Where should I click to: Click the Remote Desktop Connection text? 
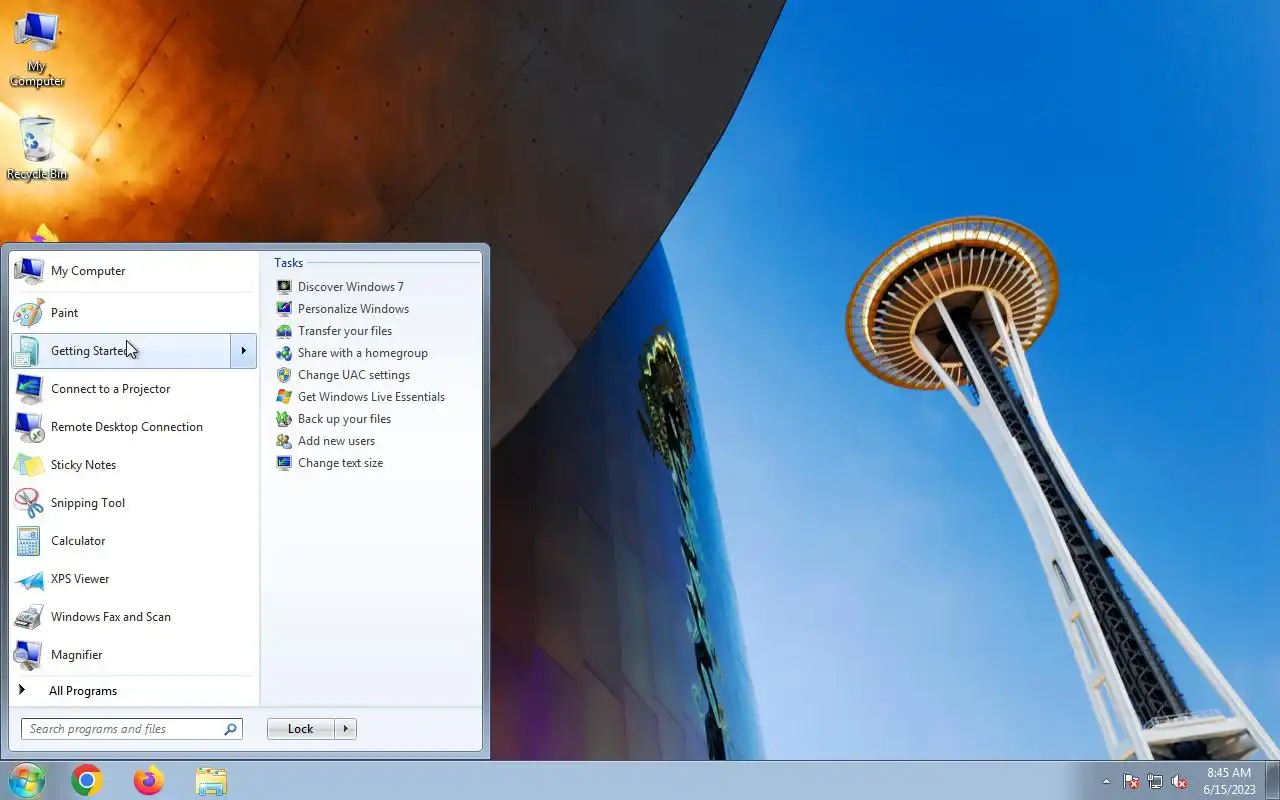[x=127, y=427]
